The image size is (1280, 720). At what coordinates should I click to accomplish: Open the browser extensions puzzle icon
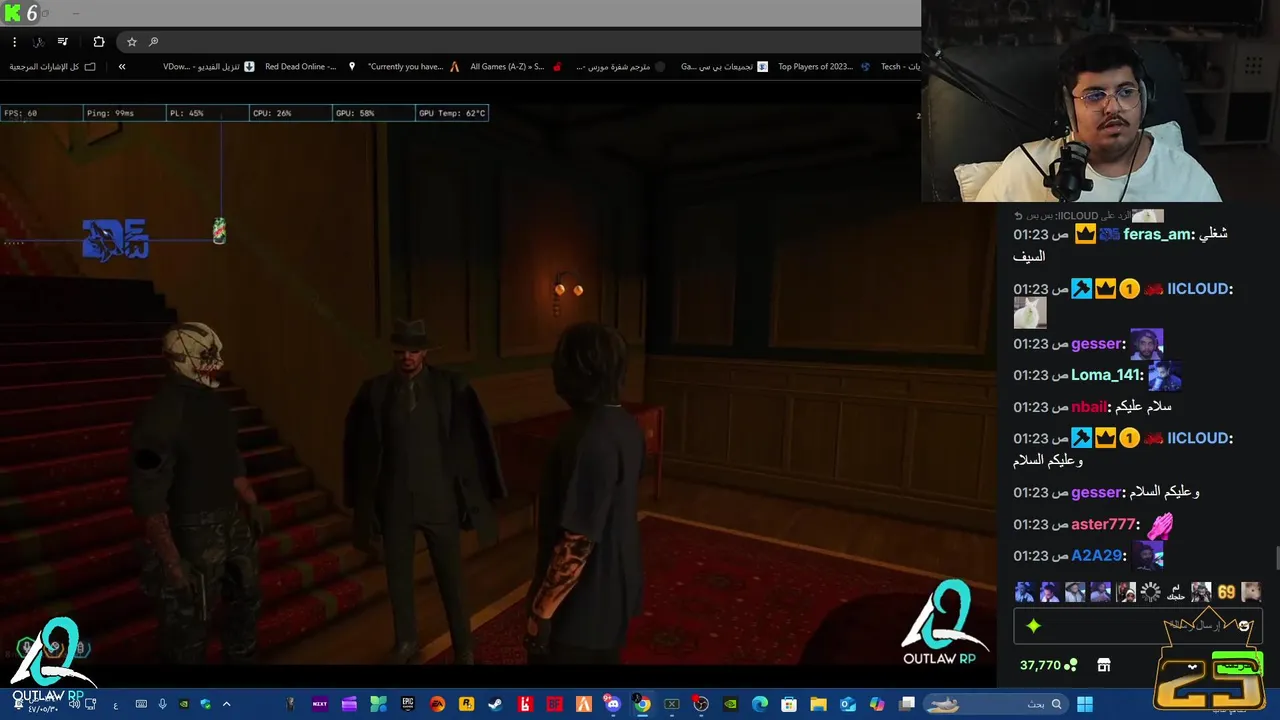click(x=98, y=42)
